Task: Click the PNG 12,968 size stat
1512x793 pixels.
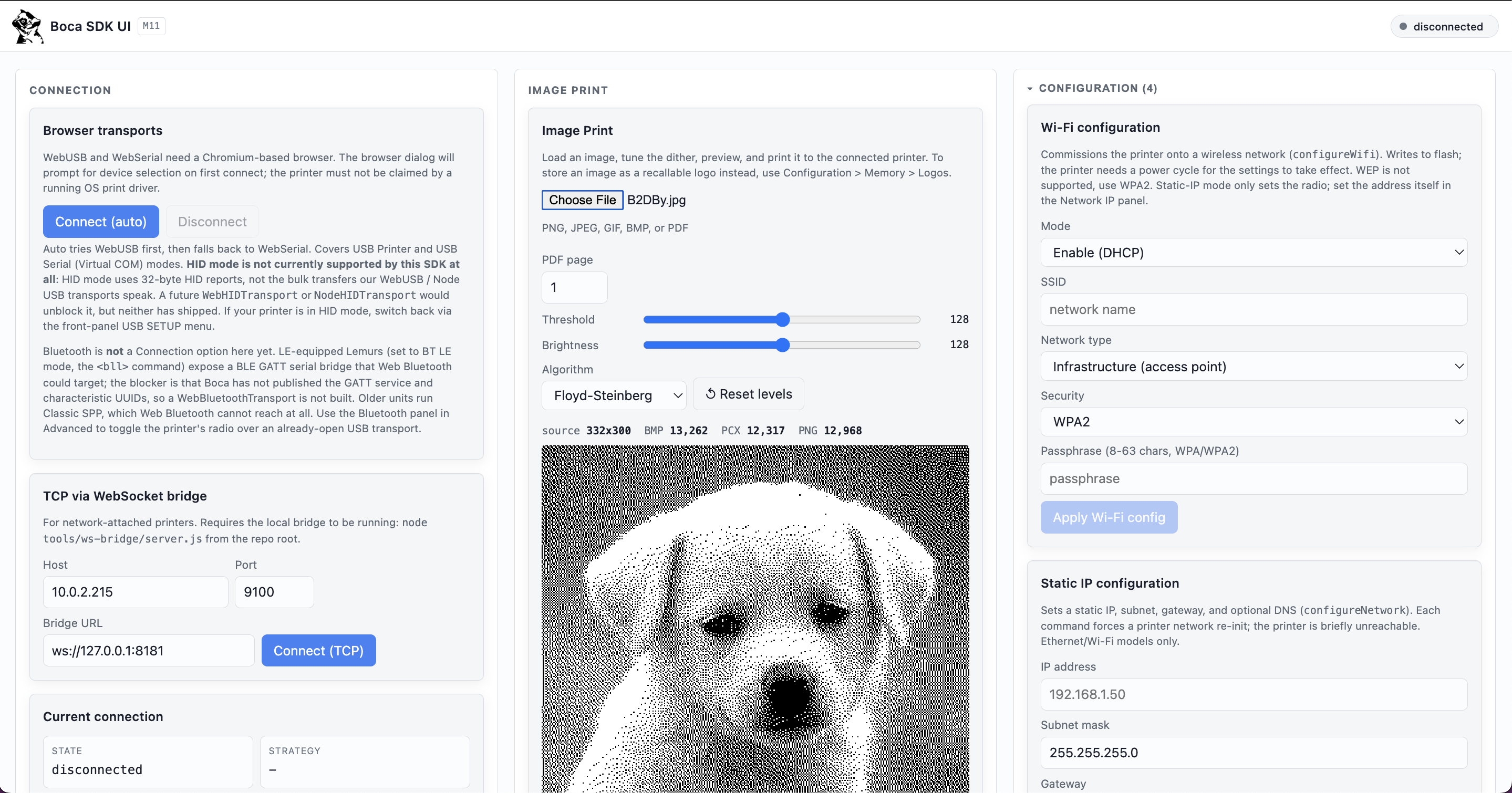Action: [830, 431]
